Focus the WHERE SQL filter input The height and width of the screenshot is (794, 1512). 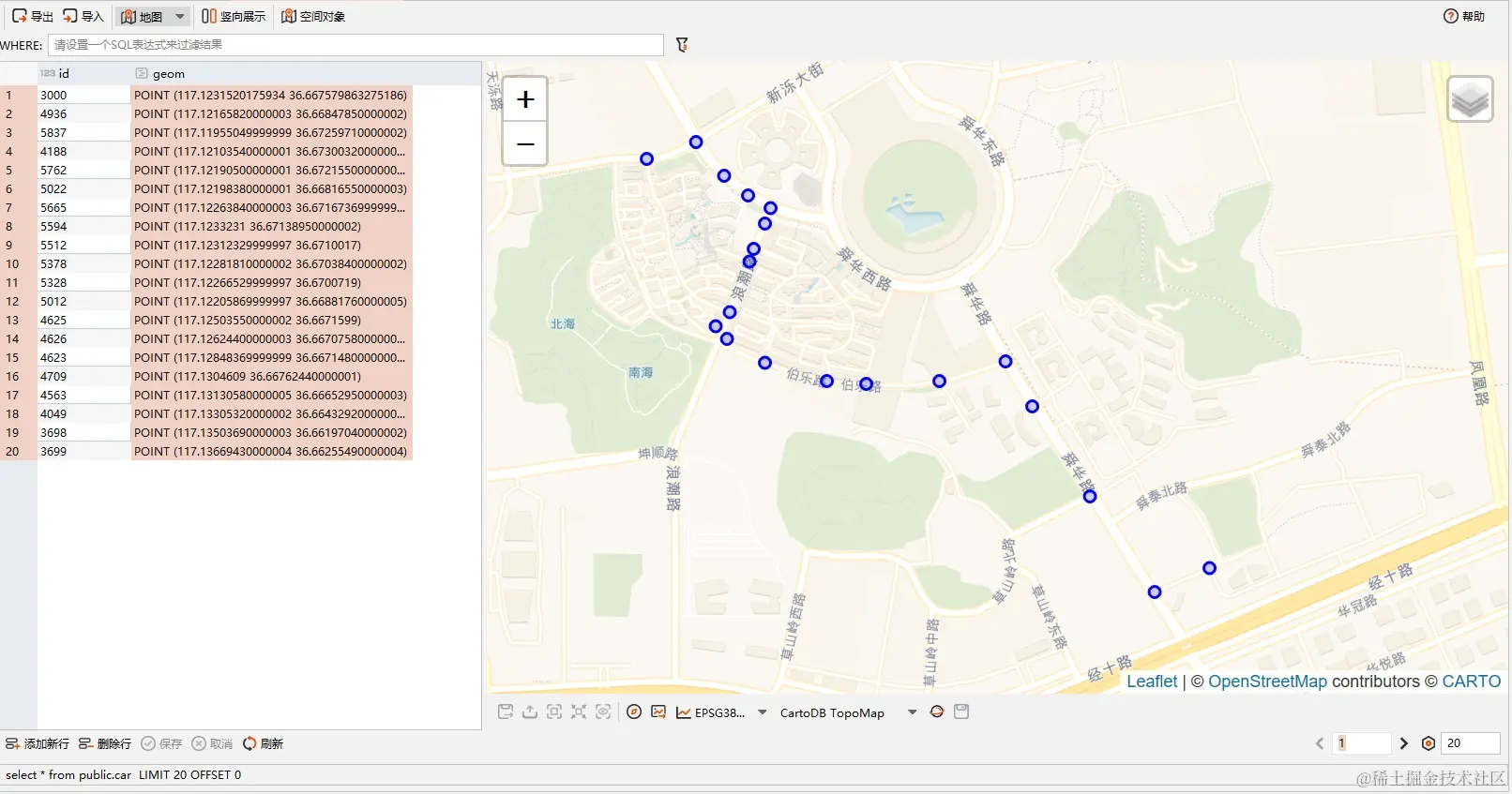pos(355,45)
